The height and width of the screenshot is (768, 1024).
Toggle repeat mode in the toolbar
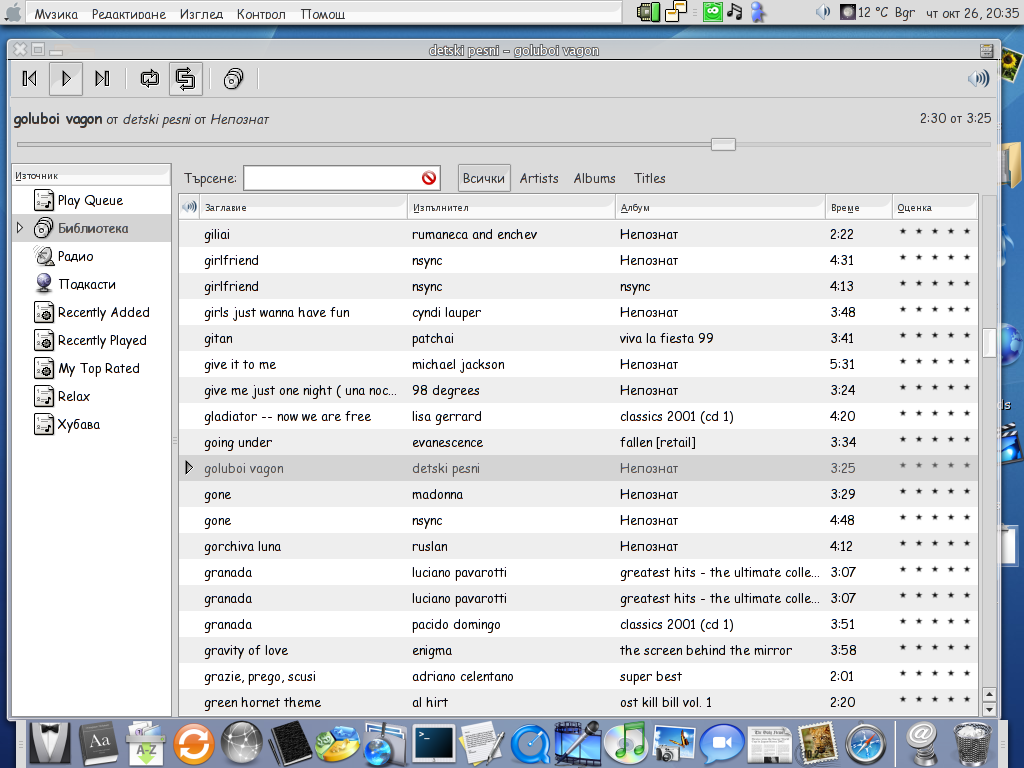[x=150, y=79]
